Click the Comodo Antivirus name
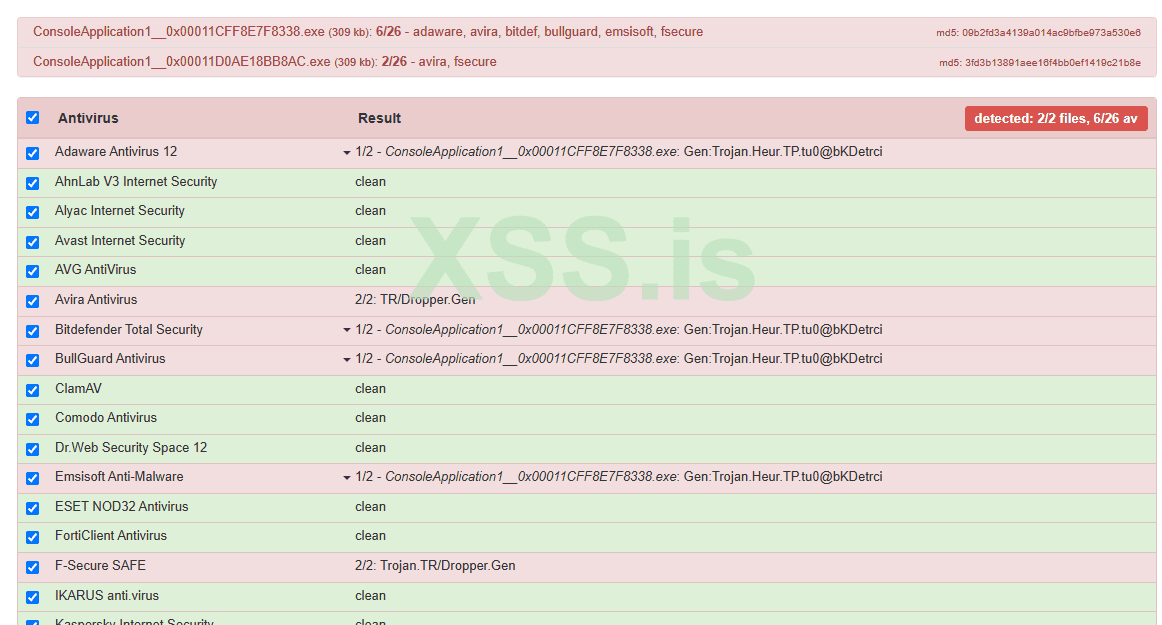The image size is (1162, 625). pyautogui.click(x=106, y=417)
